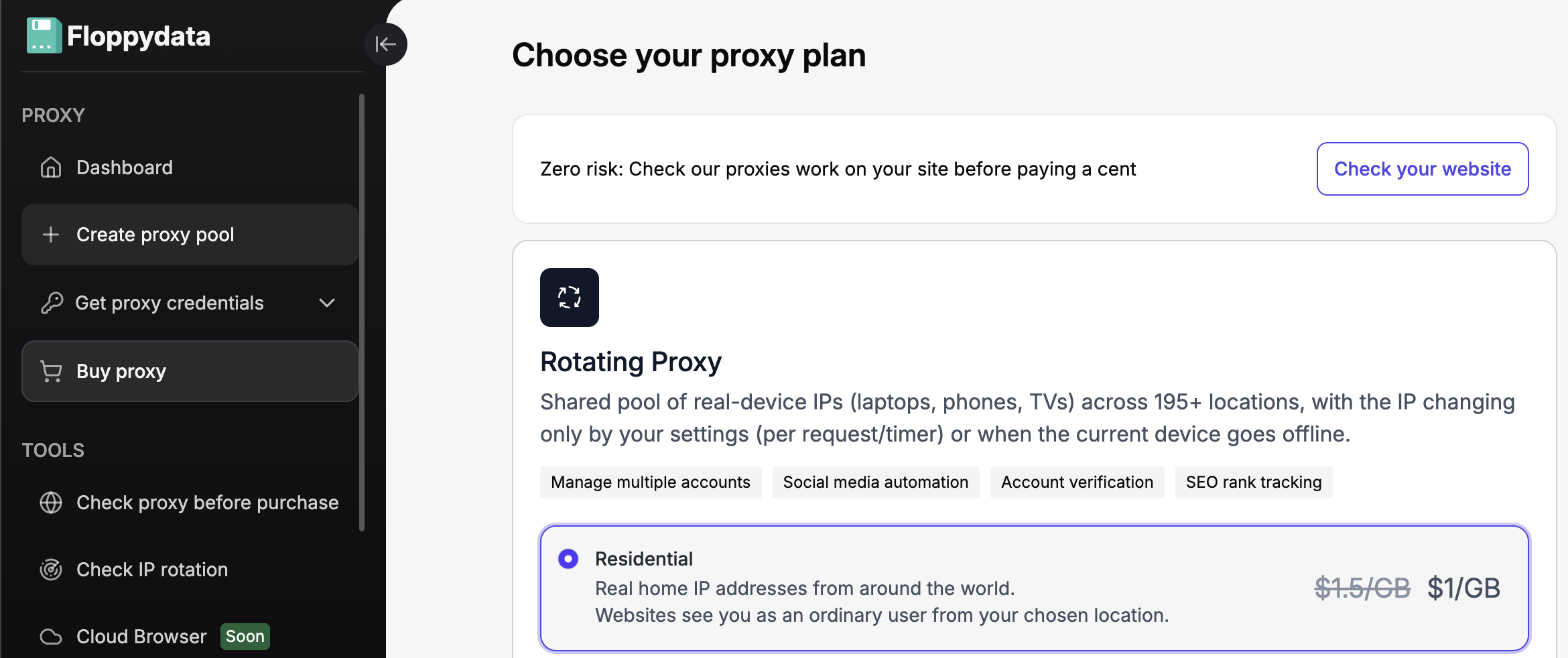Click the Check your website button
Viewport: 1568px width, 658px height.
pyautogui.click(x=1422, y=169)
